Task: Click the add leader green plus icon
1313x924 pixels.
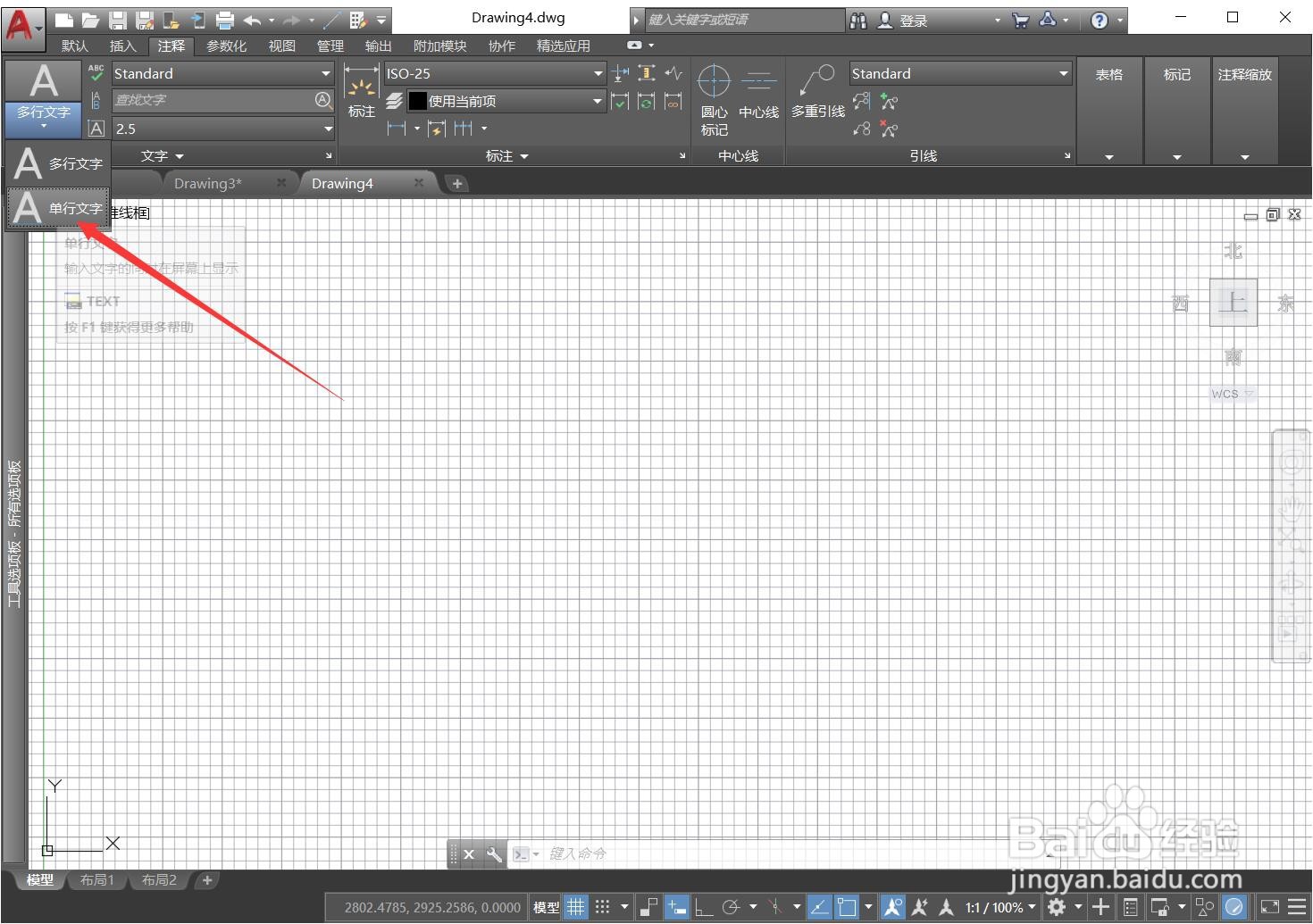Action: coord(889,101)
